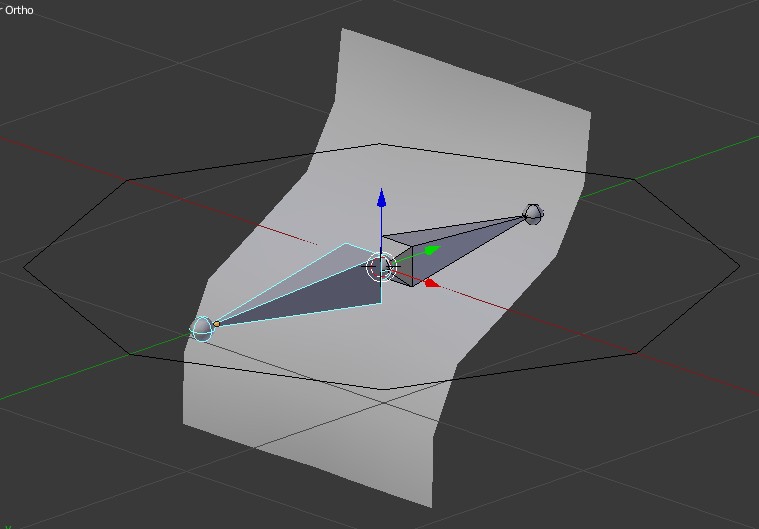Click the Ortho view label
759x529 pixels.
tap(19, 10)
